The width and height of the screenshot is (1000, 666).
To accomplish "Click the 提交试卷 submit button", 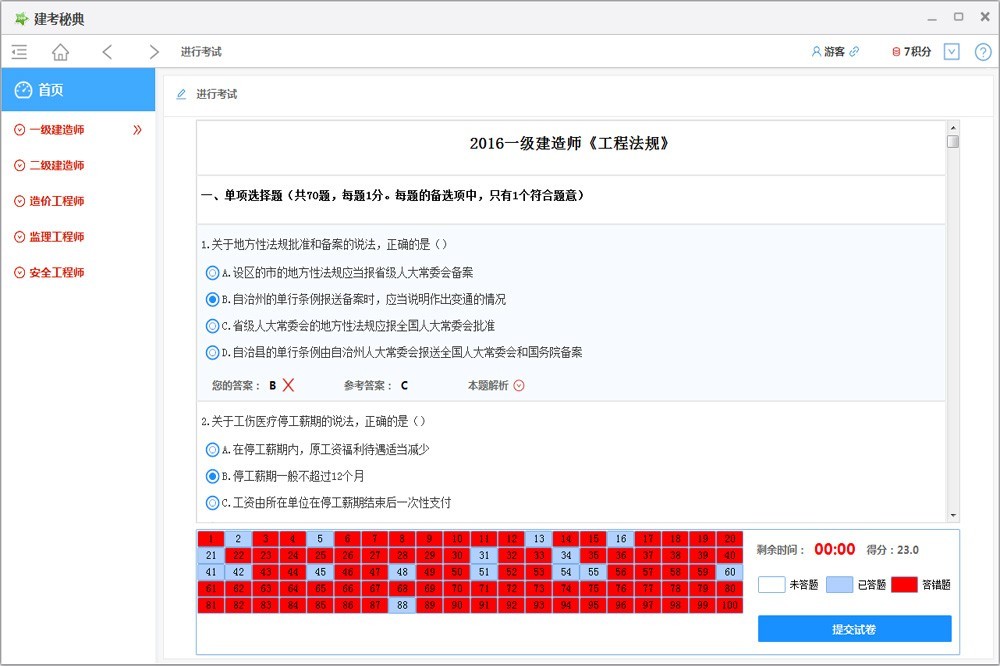I will coord(853,628).
